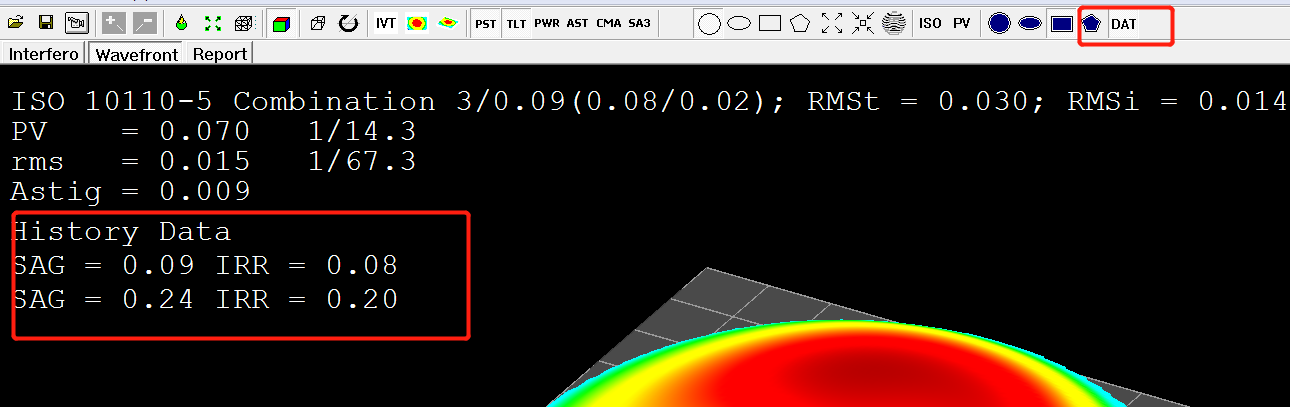Click the SAG = 0.09 IRR = 0.08 row
This screenshot has height=407, width=1290.
pyautogui.click(x=204, y=265)
